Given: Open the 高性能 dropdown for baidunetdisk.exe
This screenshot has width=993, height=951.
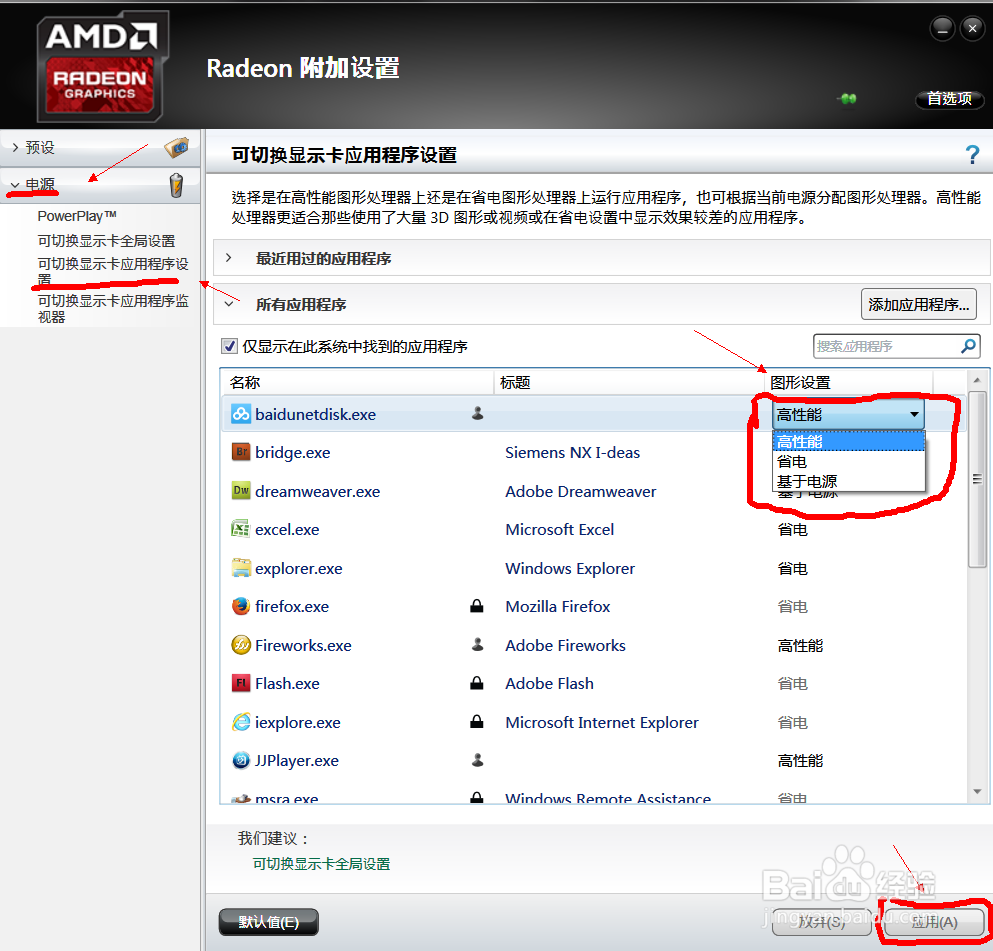Looking at the screenshot, I should coord(848,415).
